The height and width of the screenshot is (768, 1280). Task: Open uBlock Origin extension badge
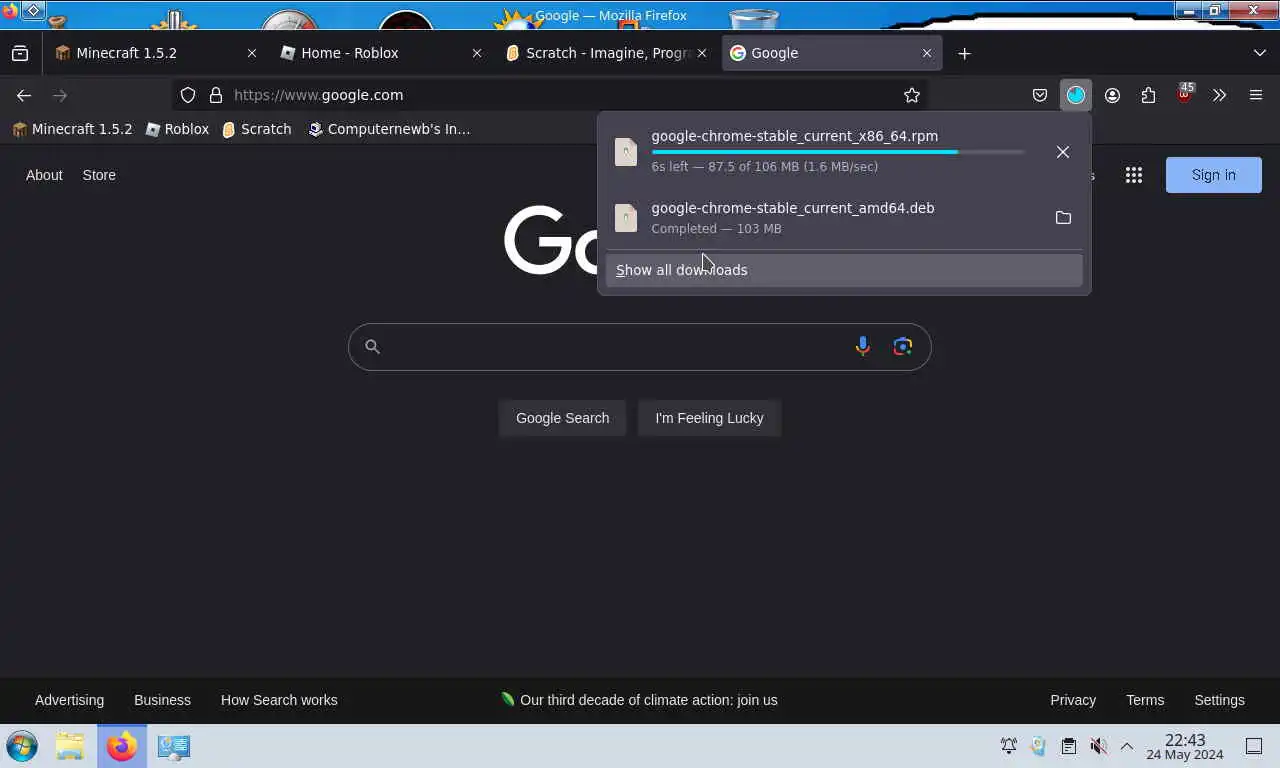point(1184,95)
